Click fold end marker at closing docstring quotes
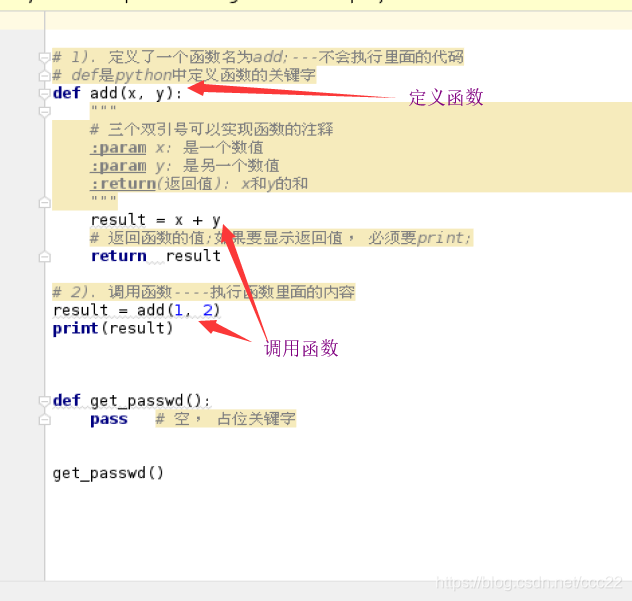 pyautogui.click(x=44, y=202)
